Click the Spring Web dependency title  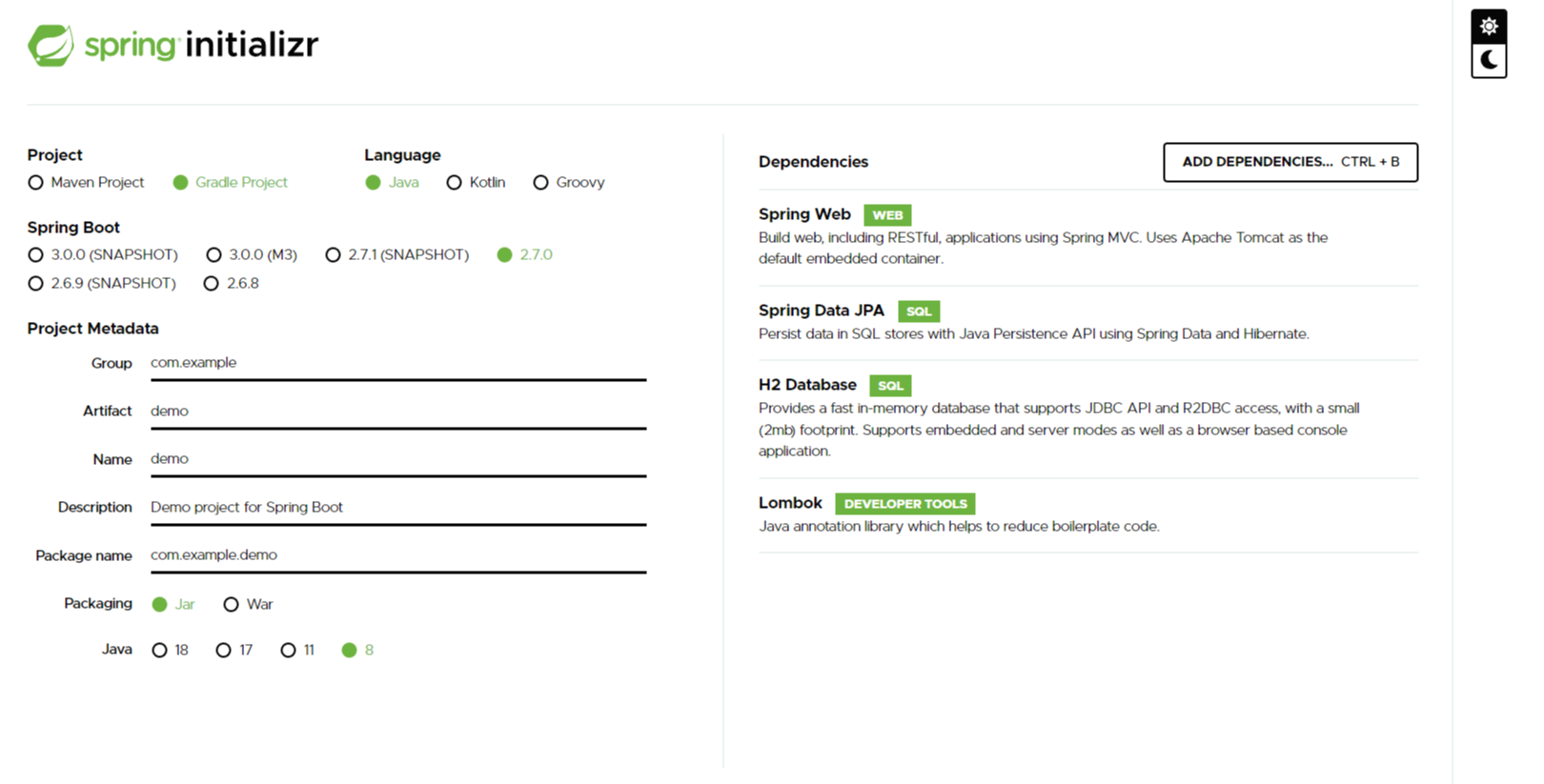[x=804, y=214]
